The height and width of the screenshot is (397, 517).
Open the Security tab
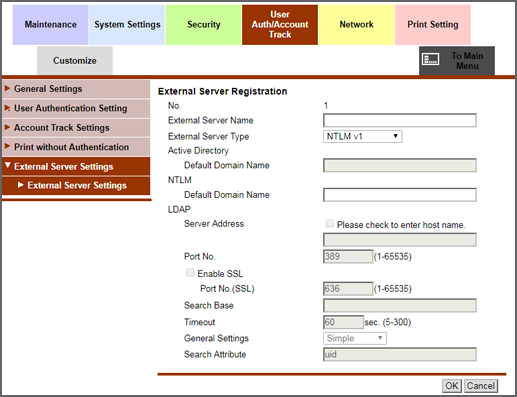pyautogui.click(x=204, y=25)
